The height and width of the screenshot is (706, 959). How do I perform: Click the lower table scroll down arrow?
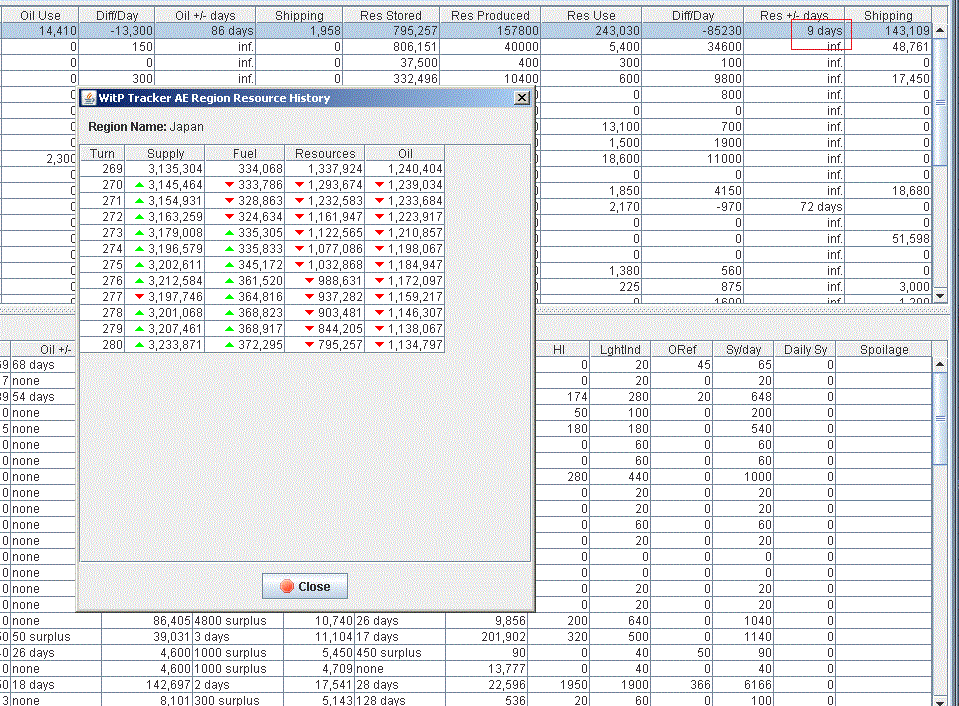[x=940, y=700]
